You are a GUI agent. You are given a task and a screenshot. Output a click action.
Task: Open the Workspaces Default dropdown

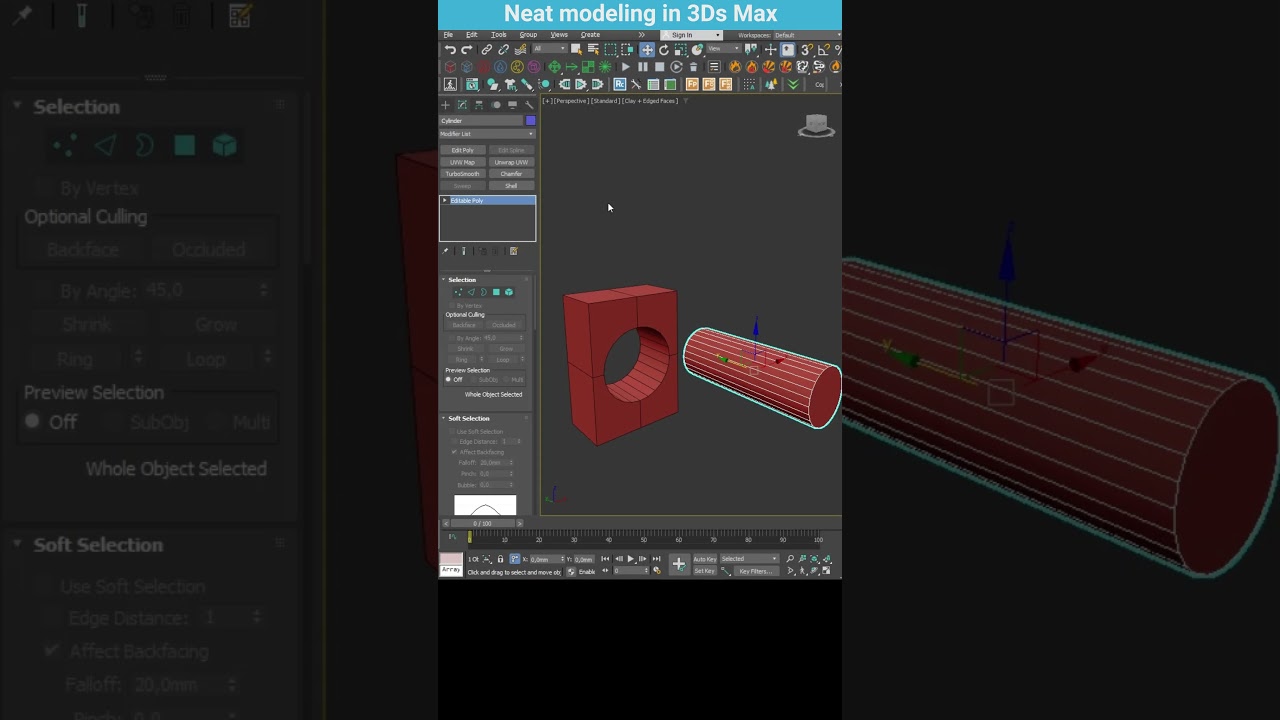point(807,35)
